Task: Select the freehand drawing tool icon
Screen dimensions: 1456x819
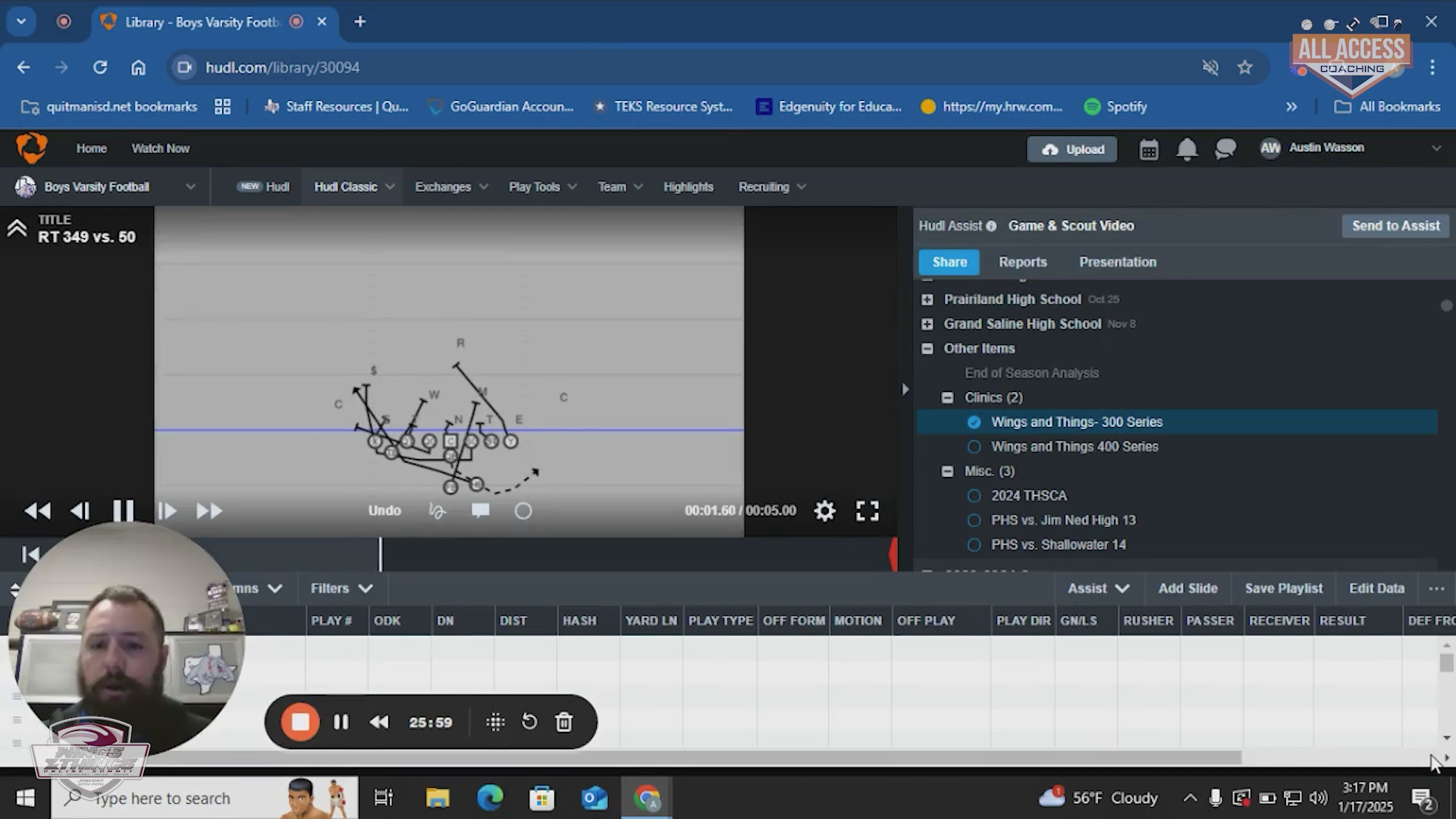Action: click(x=437, y=510)
